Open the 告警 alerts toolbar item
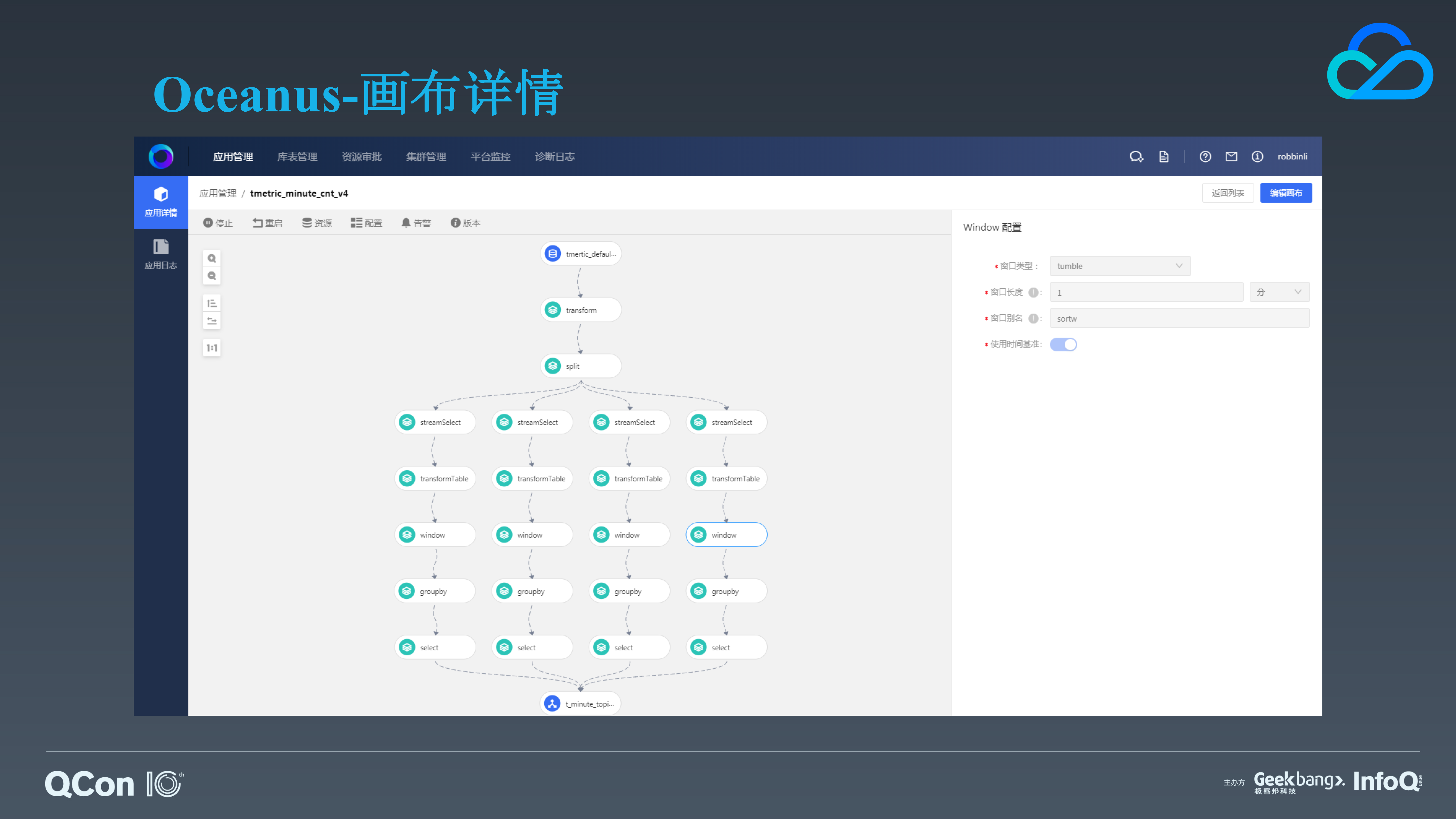This screenshot has height=819, width=1456. coord(416,223)
